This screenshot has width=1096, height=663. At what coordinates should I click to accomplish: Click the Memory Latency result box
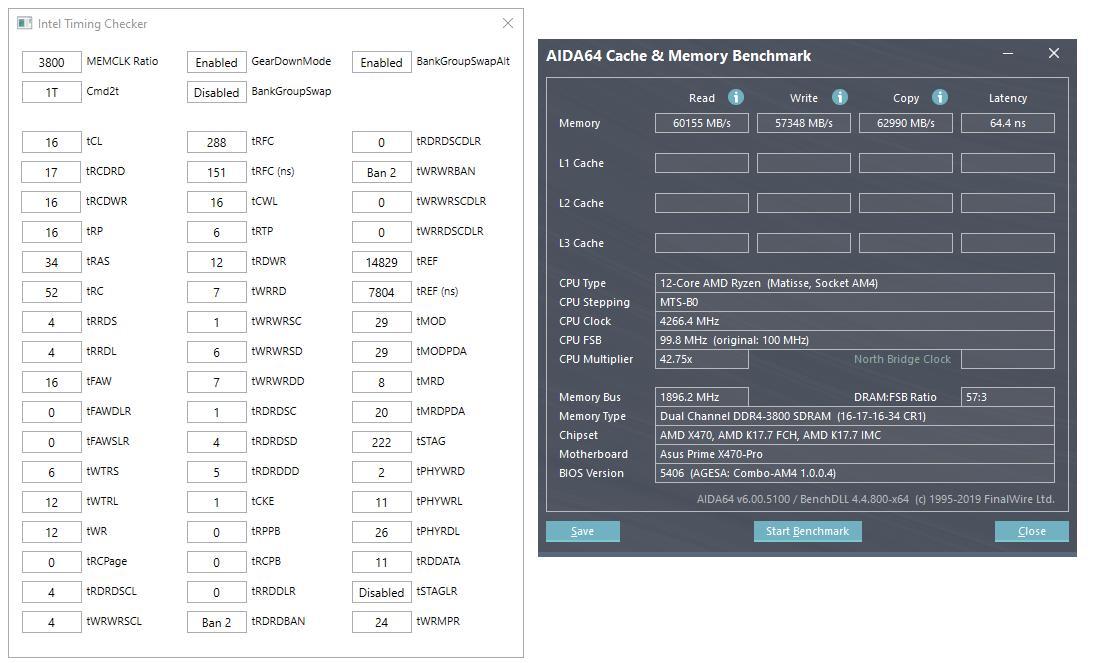coord(1007,123)
